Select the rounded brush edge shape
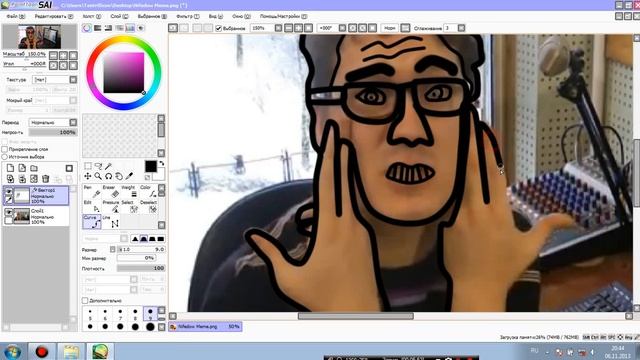This screenshot has width=640, height=360. point(144,239)
